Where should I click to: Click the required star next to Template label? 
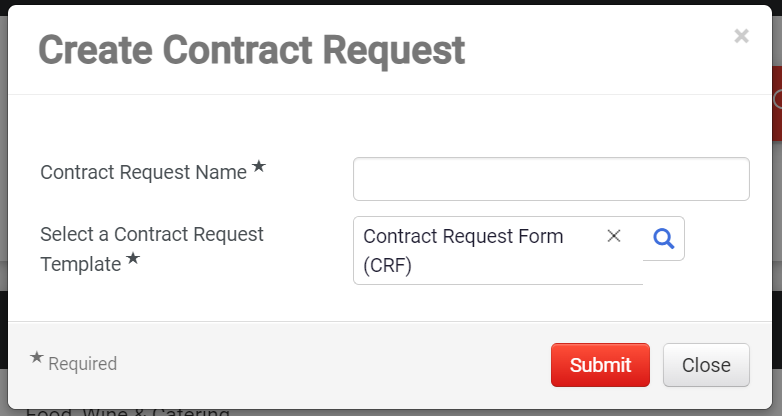point(133,258)
